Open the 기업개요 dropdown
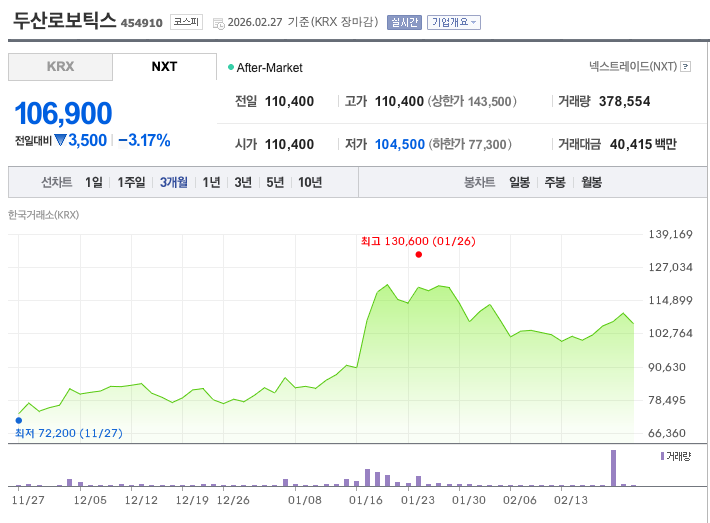The height and width of the screenshot is (523, 710). coord(454,22)
